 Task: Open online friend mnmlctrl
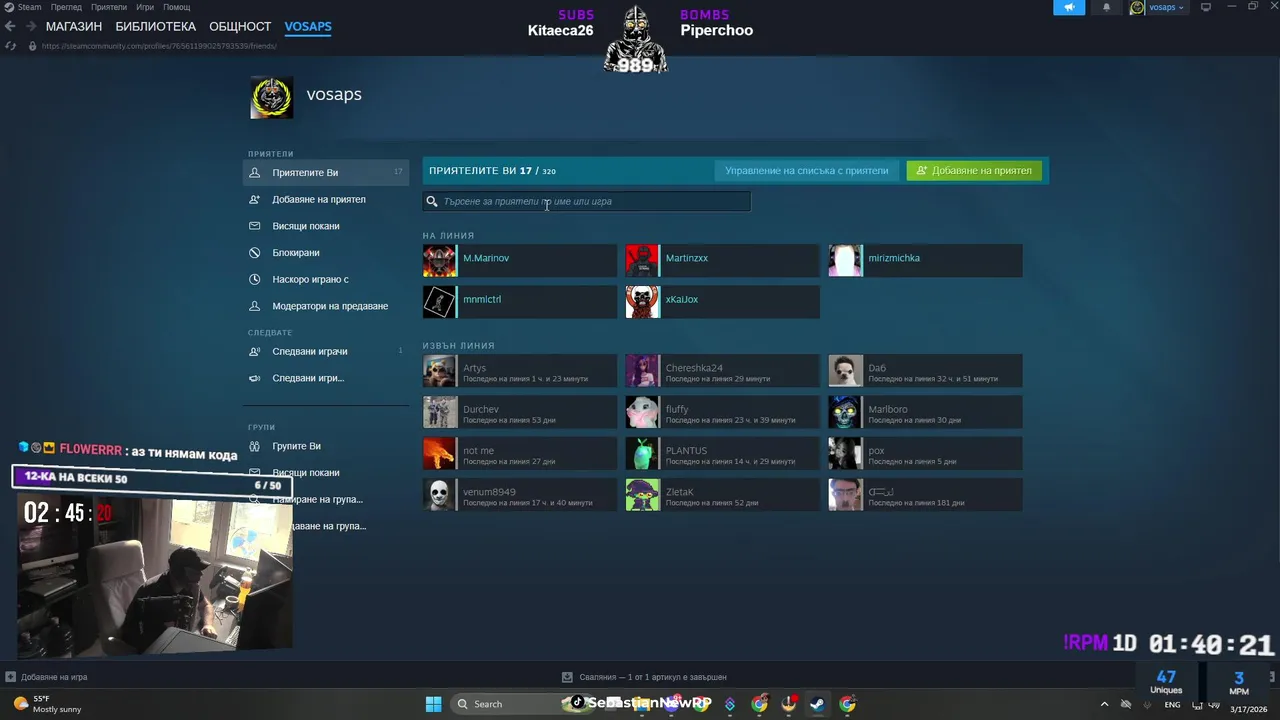(520, 302)
